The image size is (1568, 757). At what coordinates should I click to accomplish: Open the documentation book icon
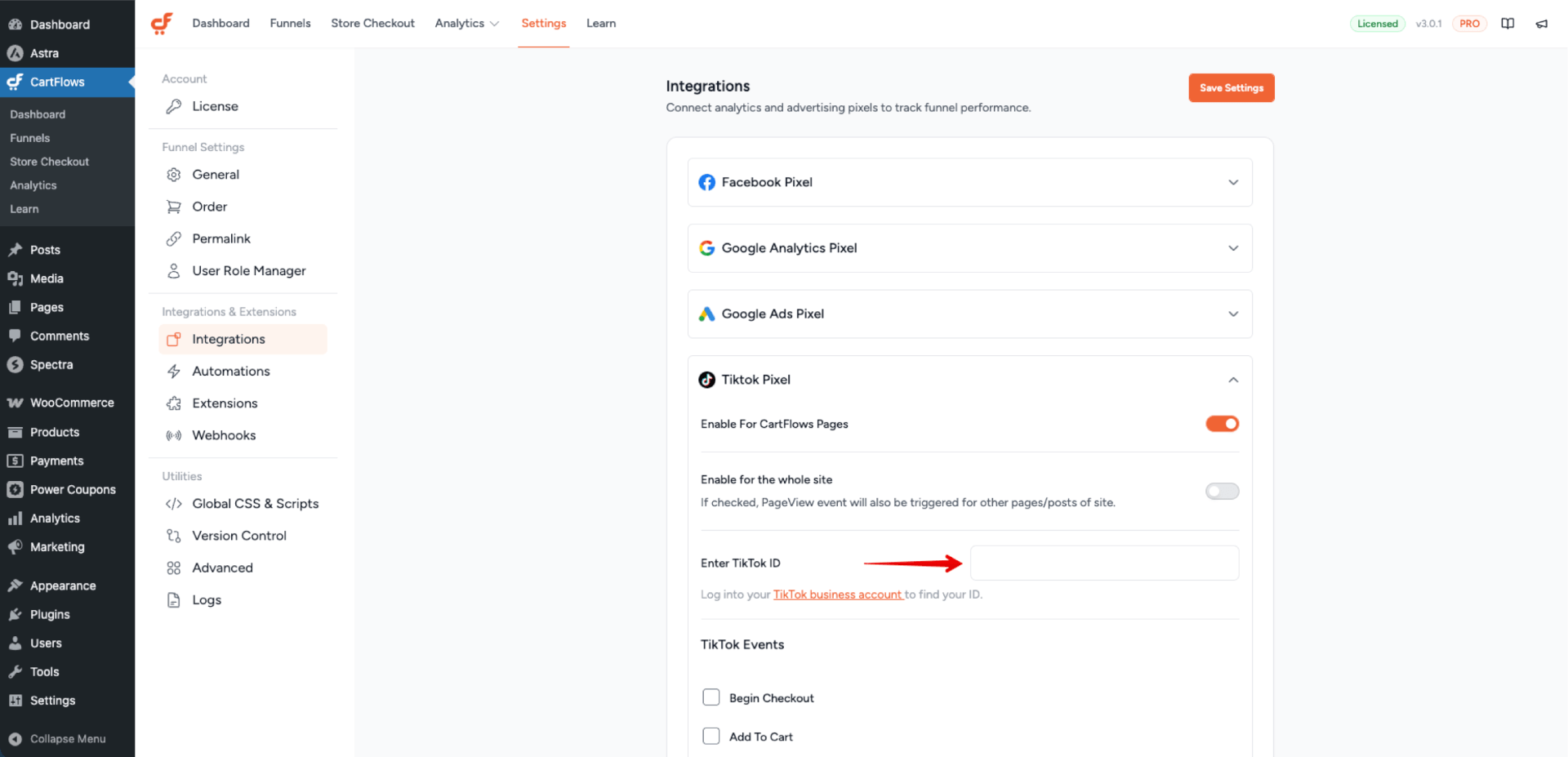1508,24
